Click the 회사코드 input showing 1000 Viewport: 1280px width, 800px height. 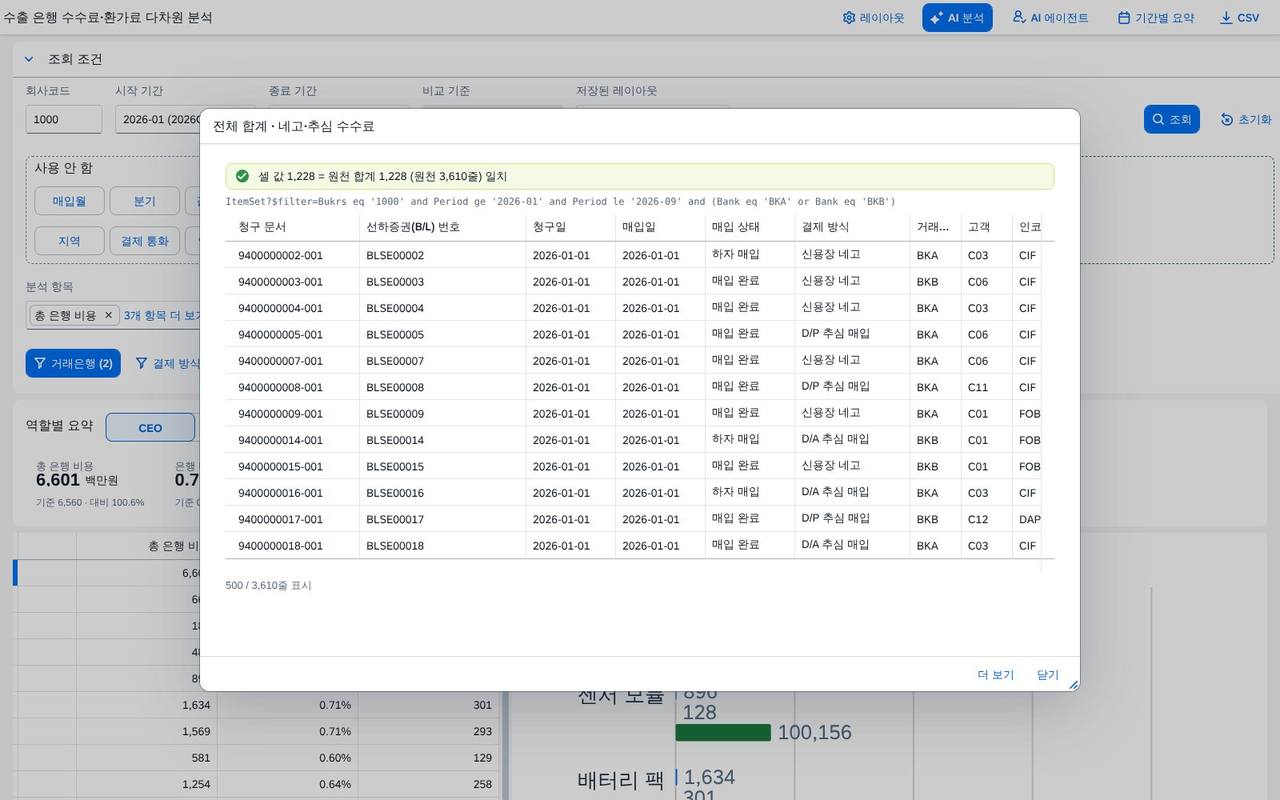point(63,119)
